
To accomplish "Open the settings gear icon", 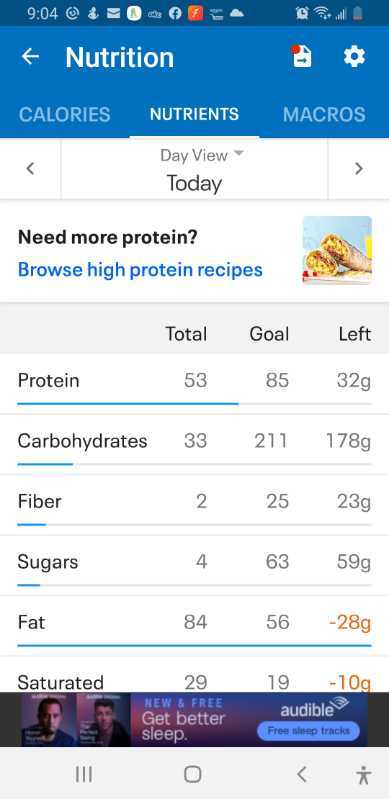I will [x=354, y=56].
